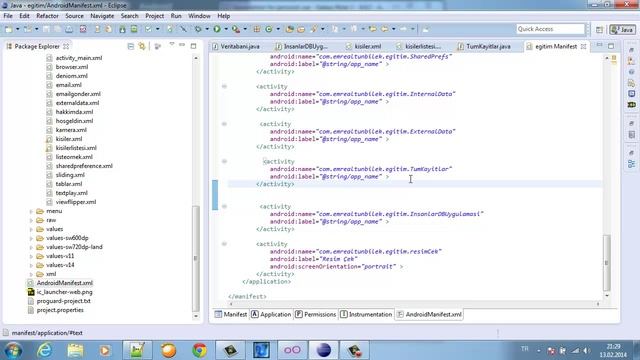Click the New file toolbar icon
Viewport: 640px width, 360px height.
8,29
